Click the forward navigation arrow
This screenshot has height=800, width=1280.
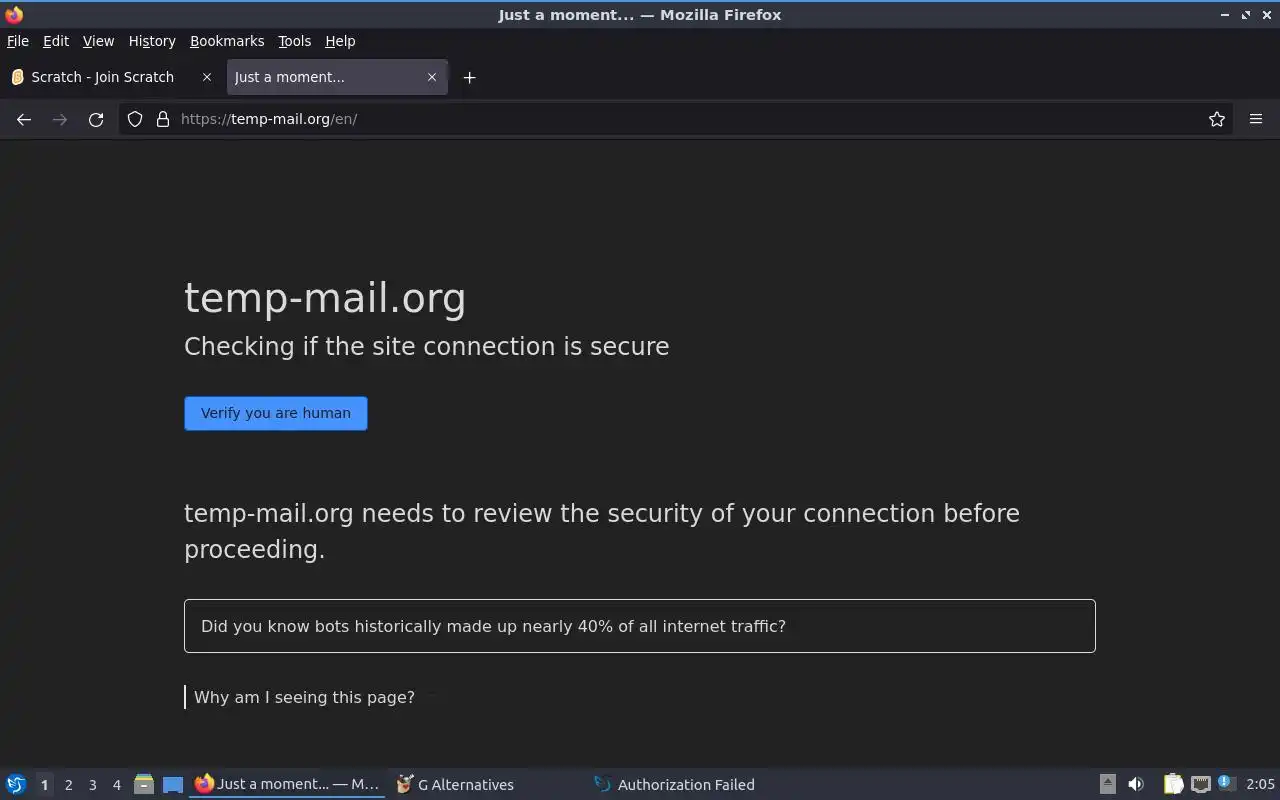(60, 119)
